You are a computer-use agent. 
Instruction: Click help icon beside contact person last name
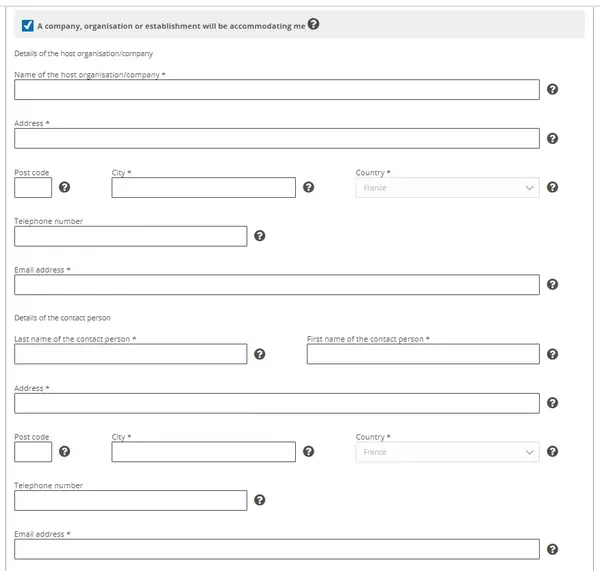coord(260,354)
